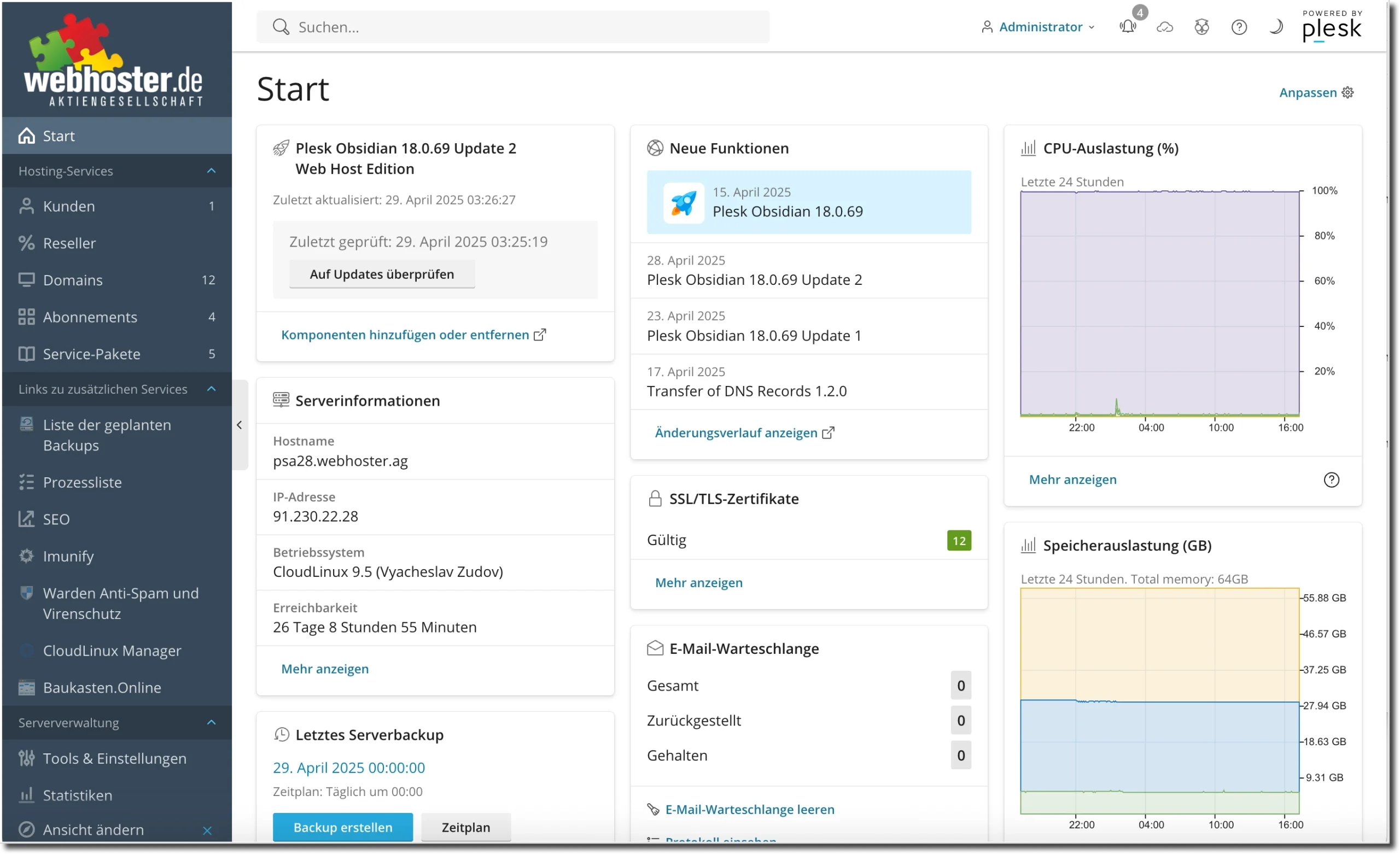Click the Kunden person icon in sidebar
The height and width of the screenshot is (854, 1400).
coord(26,206)
